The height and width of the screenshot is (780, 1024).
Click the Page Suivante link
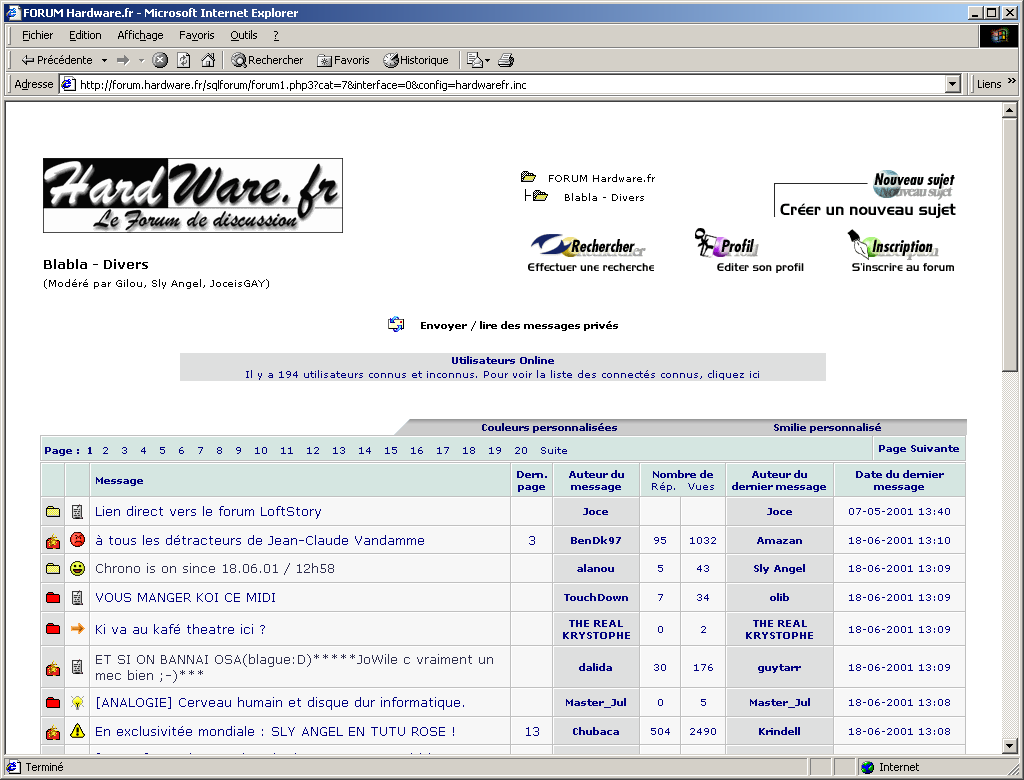click(x=919, y=448)
